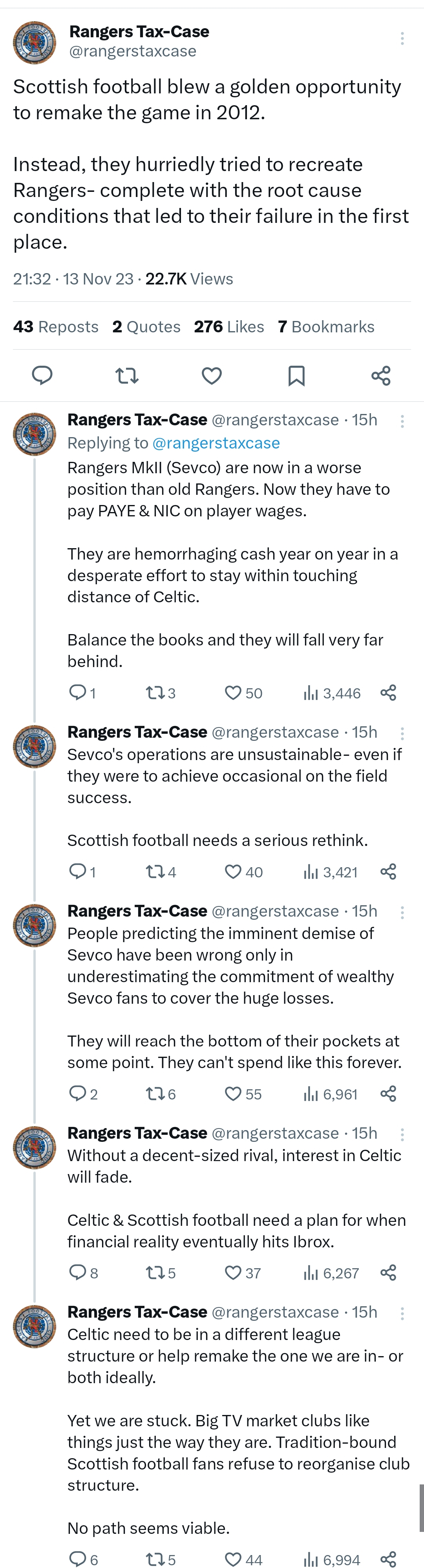Screen dimensions: 424x1568
Task: Open the @rangerstaxcase 'Replying to' link
Action: [x=216, y=443]
